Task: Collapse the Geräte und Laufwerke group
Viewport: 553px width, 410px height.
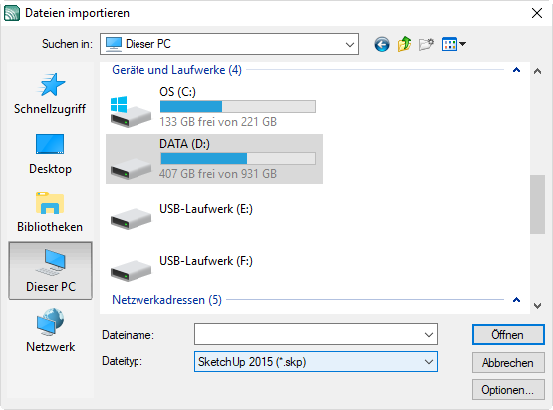Action: (x=516, y=70)
